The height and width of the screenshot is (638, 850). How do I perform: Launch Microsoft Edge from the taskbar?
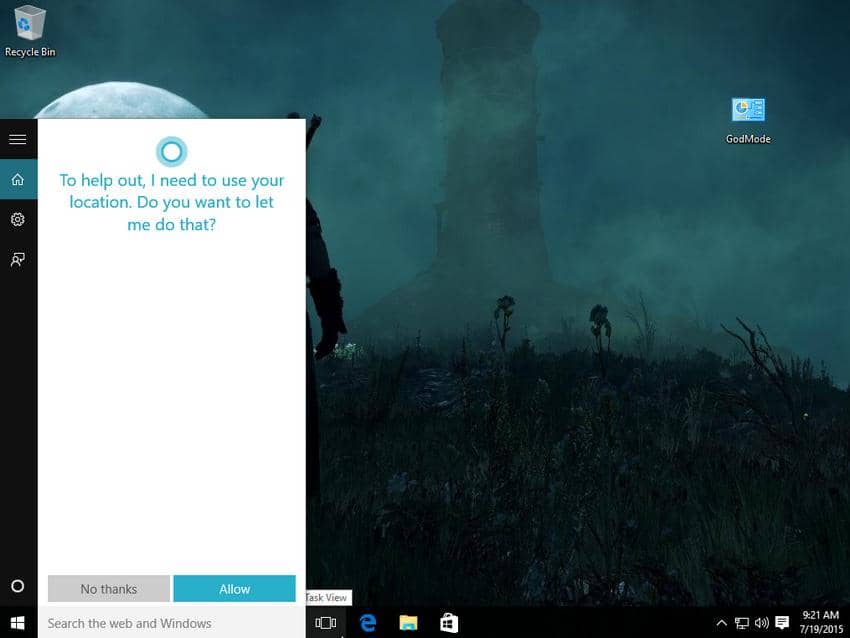point(367,623)
